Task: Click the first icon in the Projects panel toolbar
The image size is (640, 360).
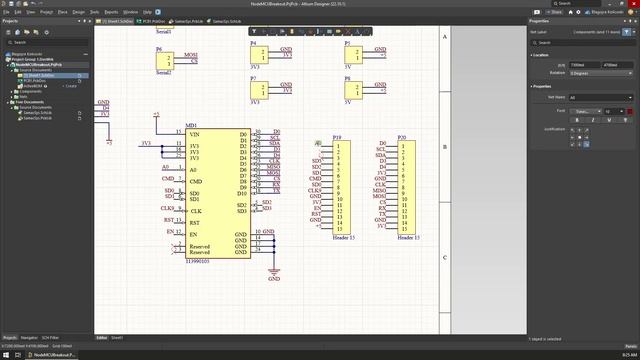Action: pos(8,32)
